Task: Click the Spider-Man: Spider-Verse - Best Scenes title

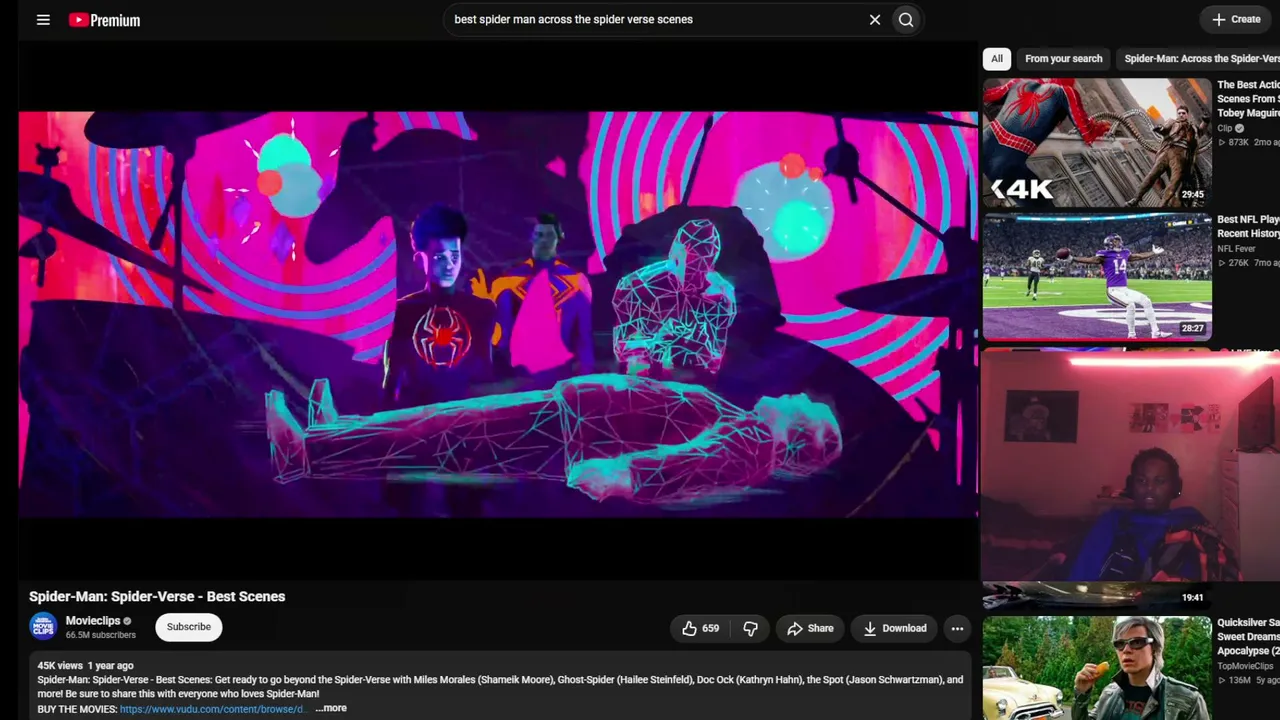Action: (157, 596)
